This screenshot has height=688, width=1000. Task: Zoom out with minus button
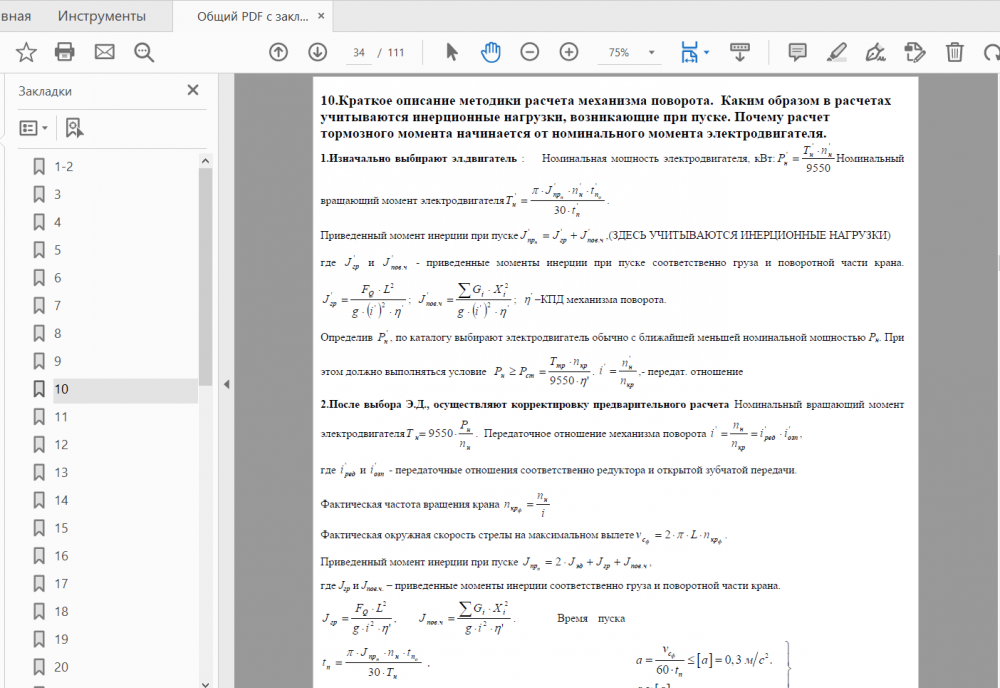click(x=529, y=52)
